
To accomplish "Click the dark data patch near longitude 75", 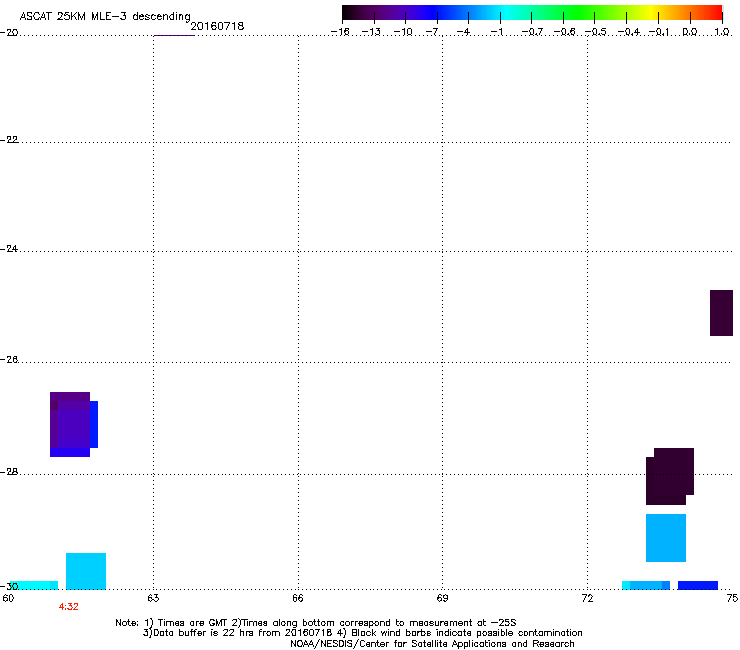I will 721,313.
